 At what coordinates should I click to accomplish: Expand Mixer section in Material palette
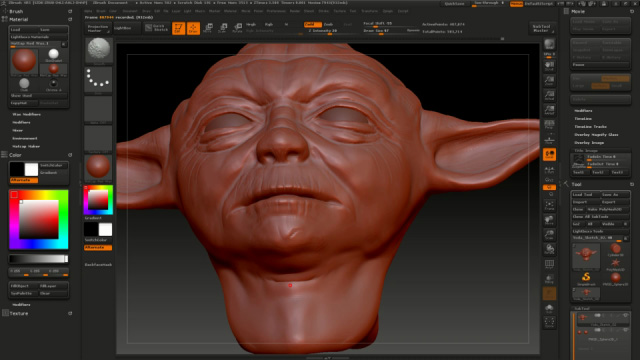(x=18, y=130)
